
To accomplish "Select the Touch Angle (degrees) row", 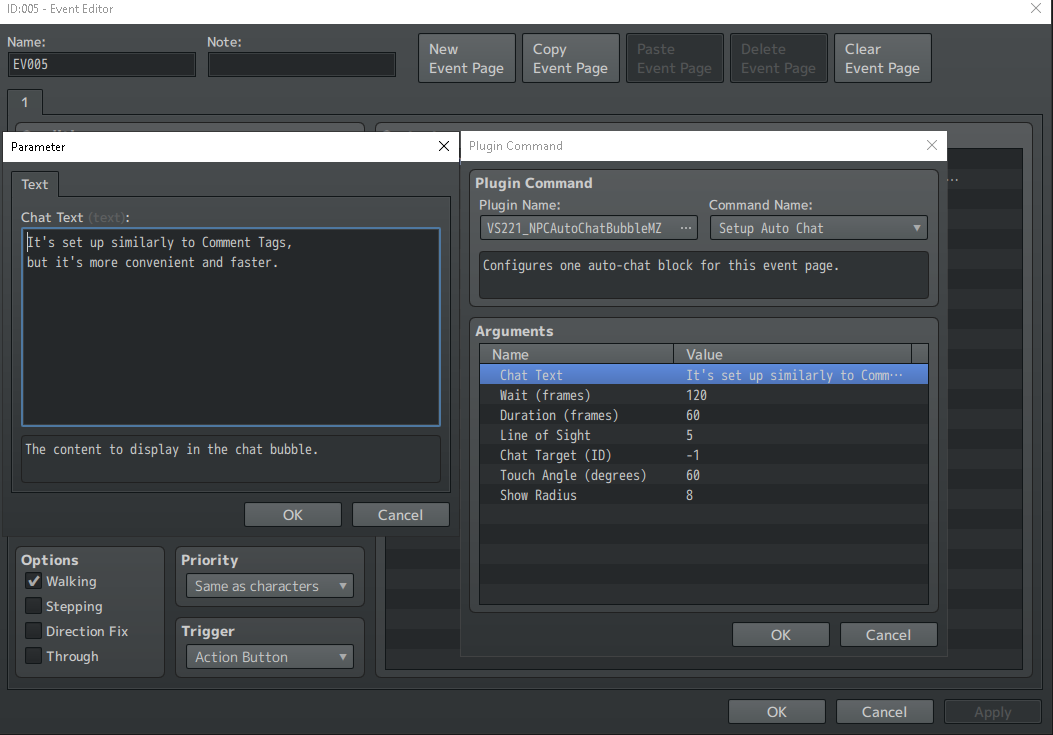I will click(x=704, y=475).
